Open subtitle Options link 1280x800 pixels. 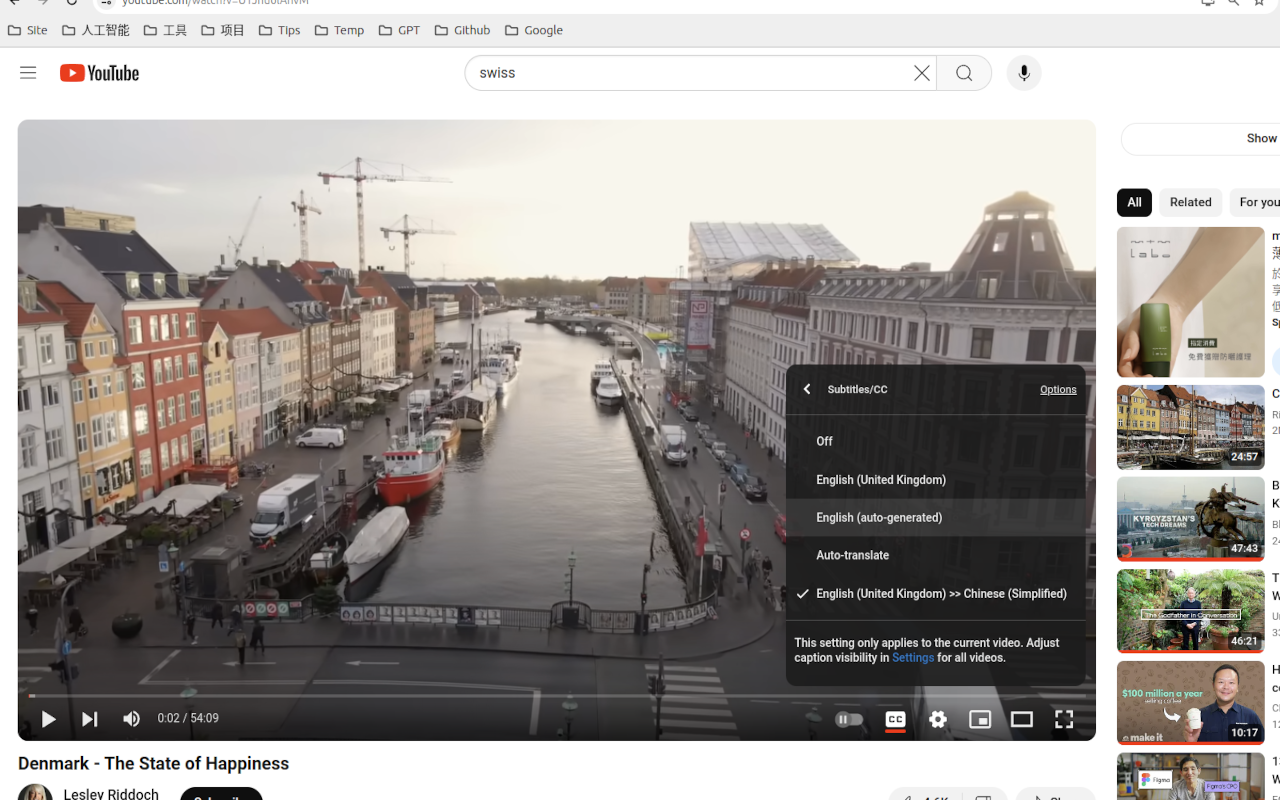(1058, 389)
